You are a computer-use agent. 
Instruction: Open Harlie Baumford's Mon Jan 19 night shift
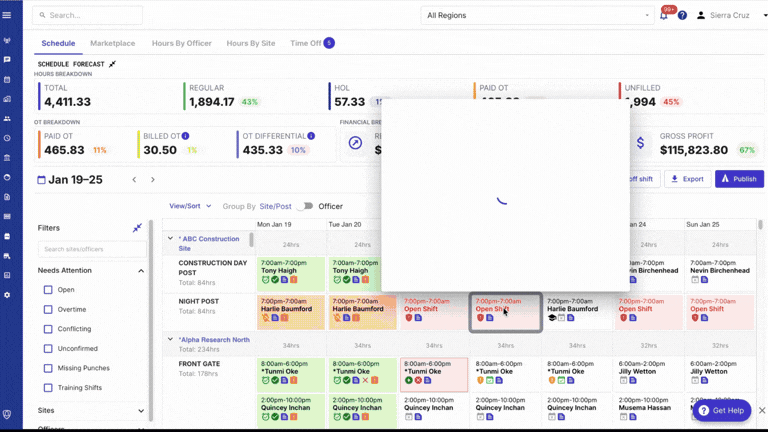click(x=291, y=312)
